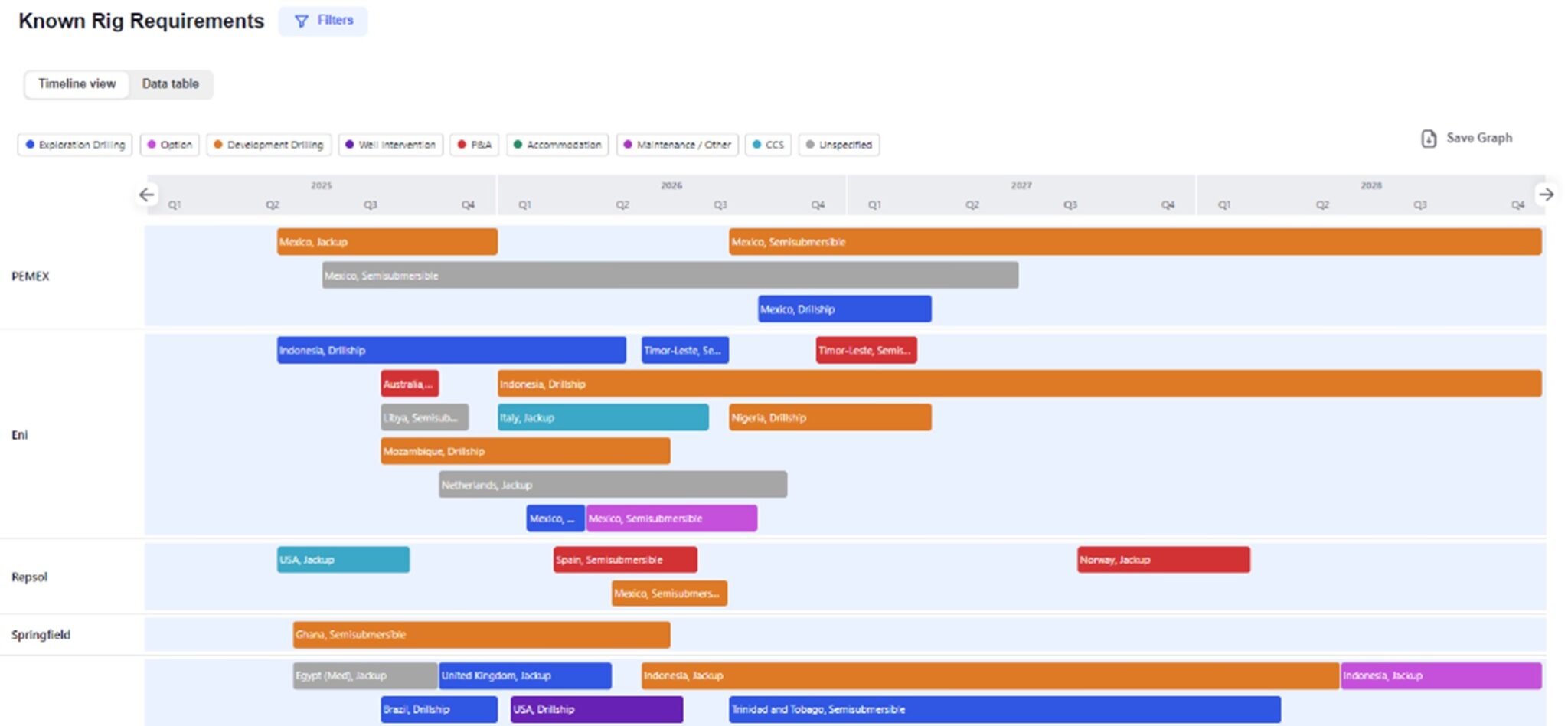Open the Filters funnel button
The image size is (1568, 726).
click(323, 21)
